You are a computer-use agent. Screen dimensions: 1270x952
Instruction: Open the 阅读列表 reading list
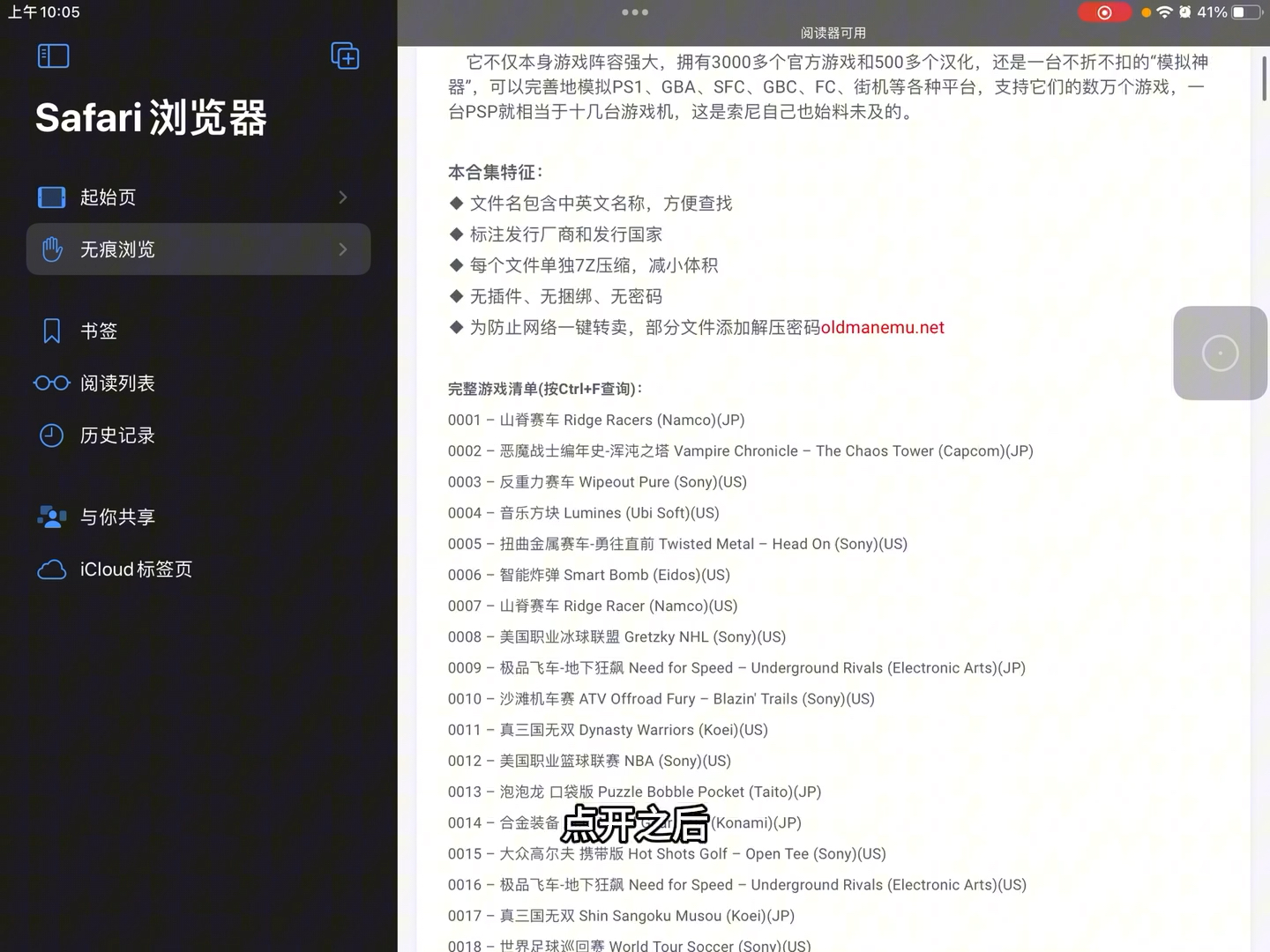pyautogui.click(x=117, y=383)
